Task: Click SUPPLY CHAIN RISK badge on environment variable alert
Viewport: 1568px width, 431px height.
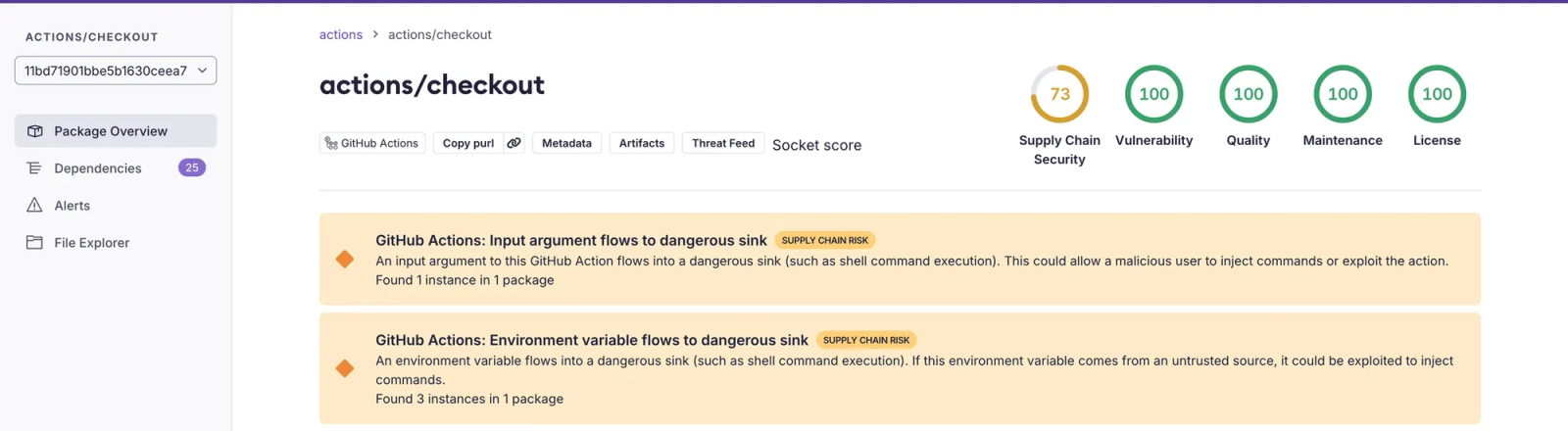Action: (x=866, y=340)
